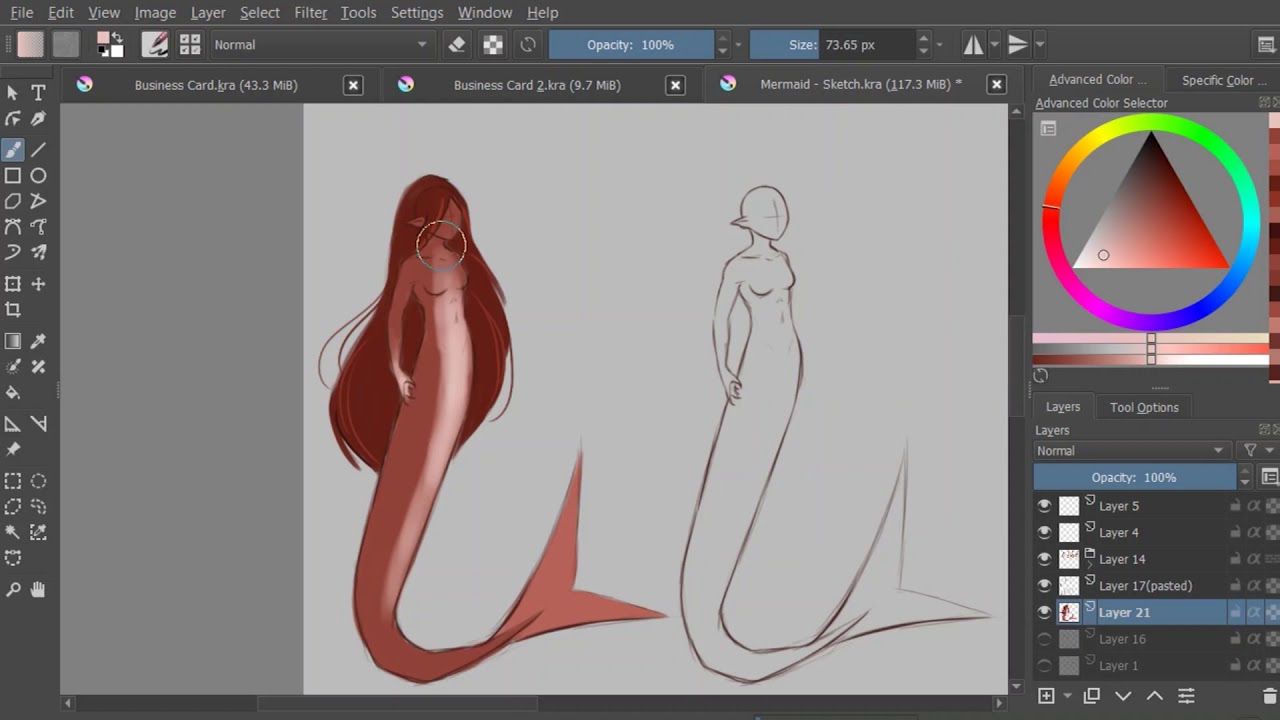The width and height of the screenshot is (1280, 720).
Task: Select the Line tool
Action: (x=38, y=150)
